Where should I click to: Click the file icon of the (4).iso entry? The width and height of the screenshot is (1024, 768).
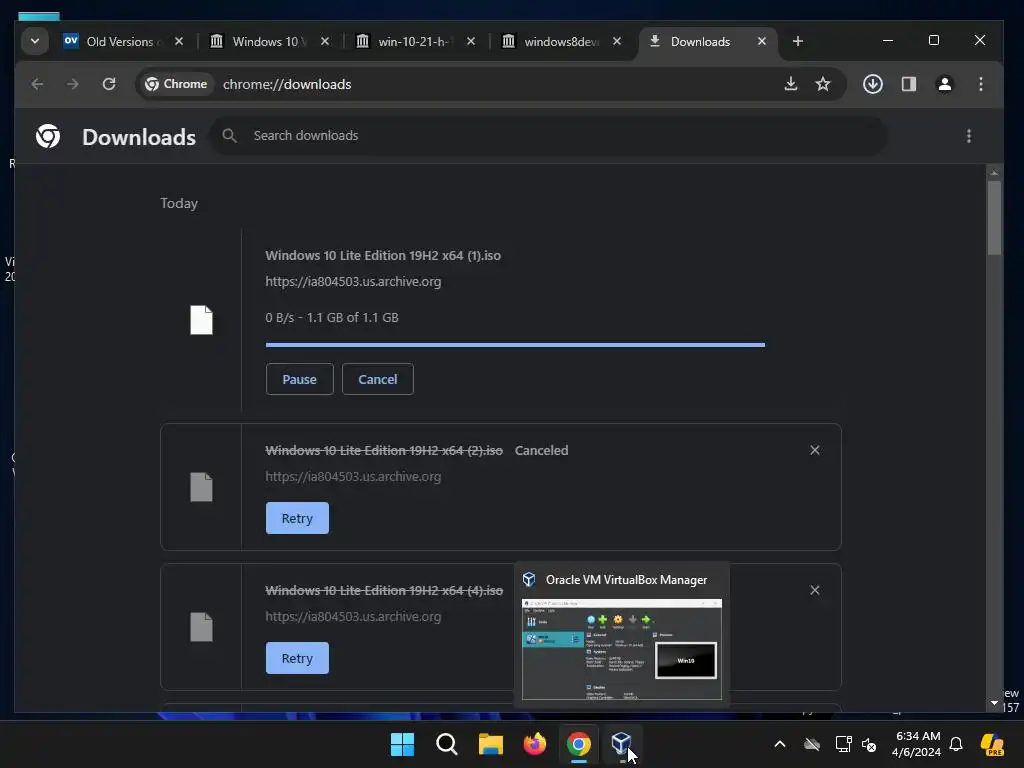(x=201, y=627)
